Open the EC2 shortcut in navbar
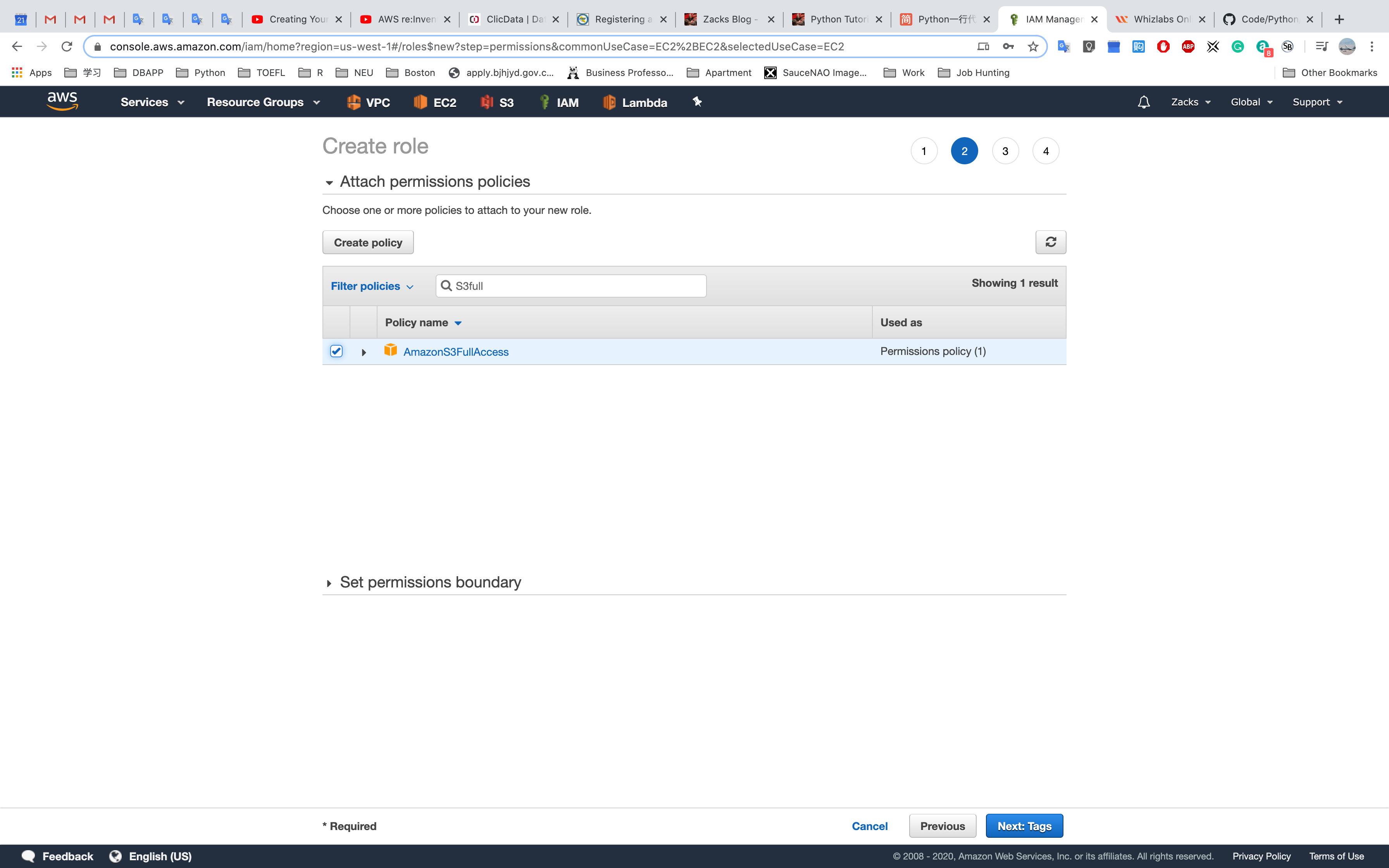The image size is (1389, 868). 435,102
